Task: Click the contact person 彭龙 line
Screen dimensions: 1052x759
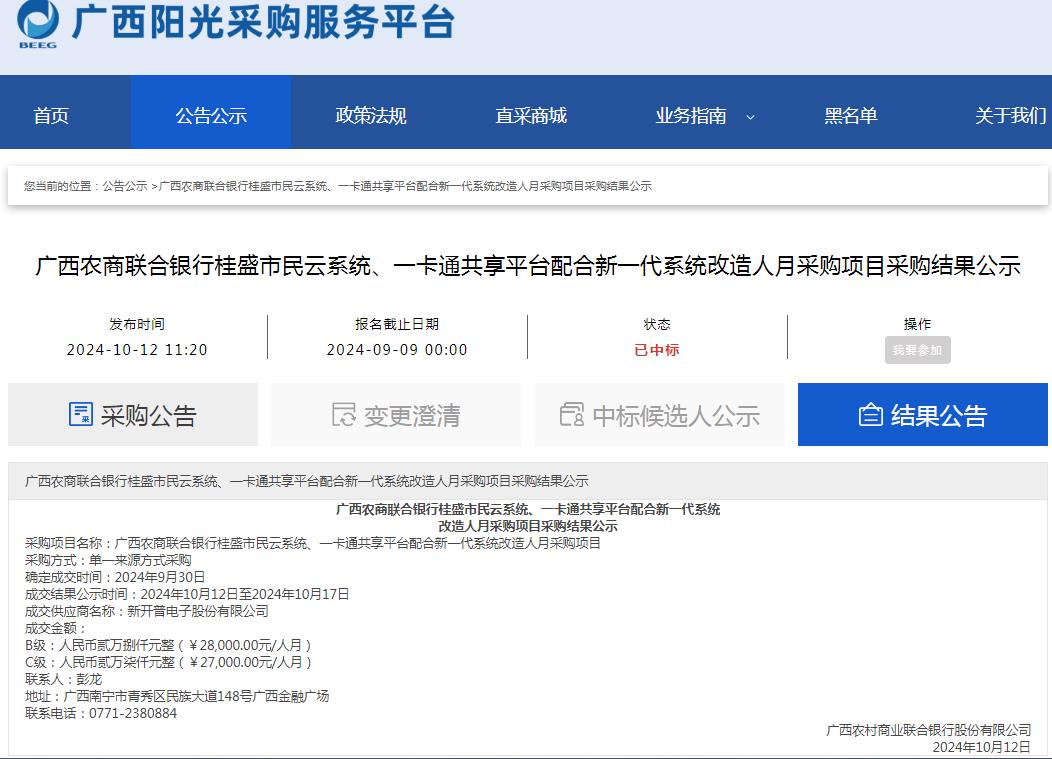Action: (x=64, y=679)
